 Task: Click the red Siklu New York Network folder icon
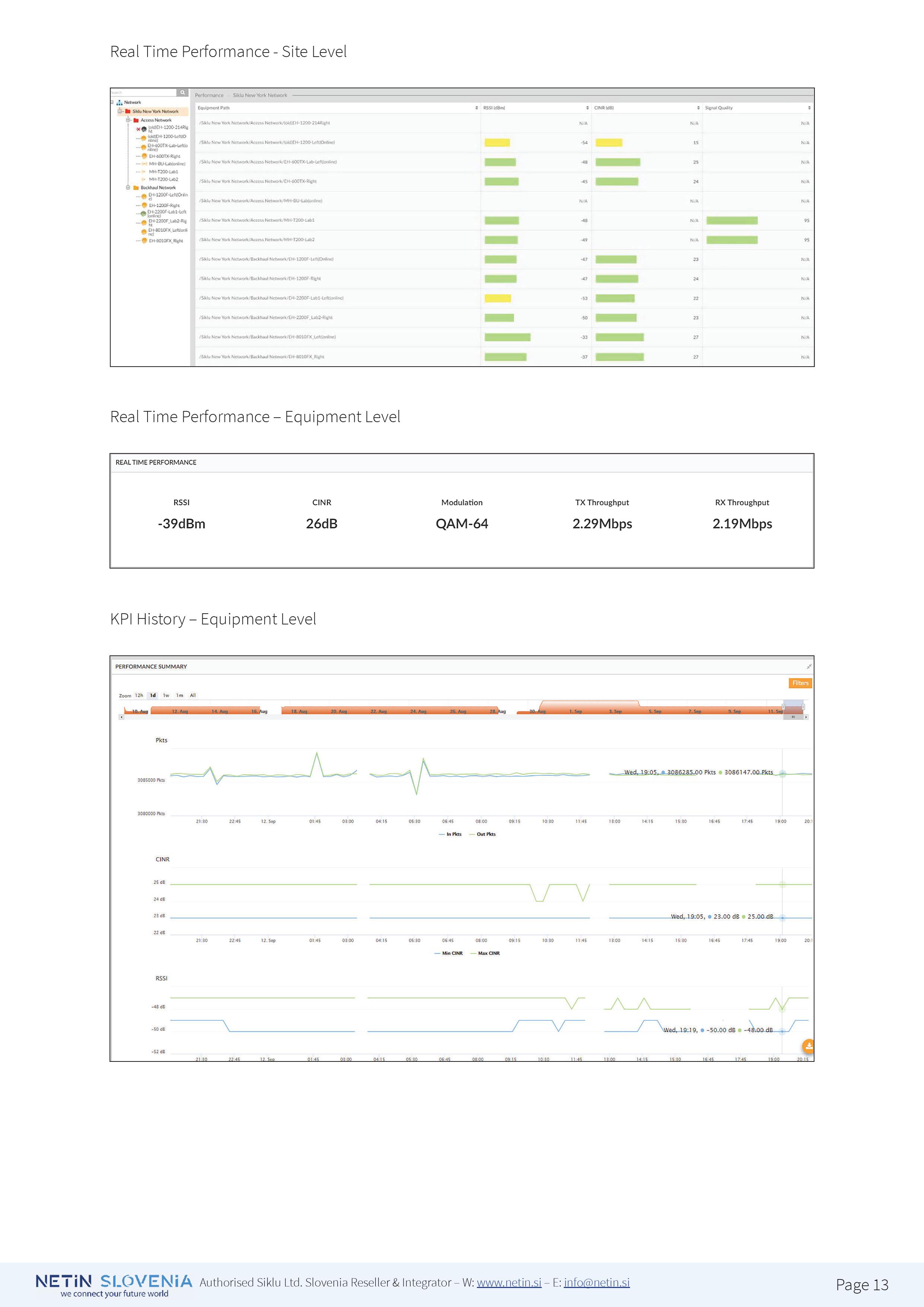pyautogui.click(x=128, y=111)
